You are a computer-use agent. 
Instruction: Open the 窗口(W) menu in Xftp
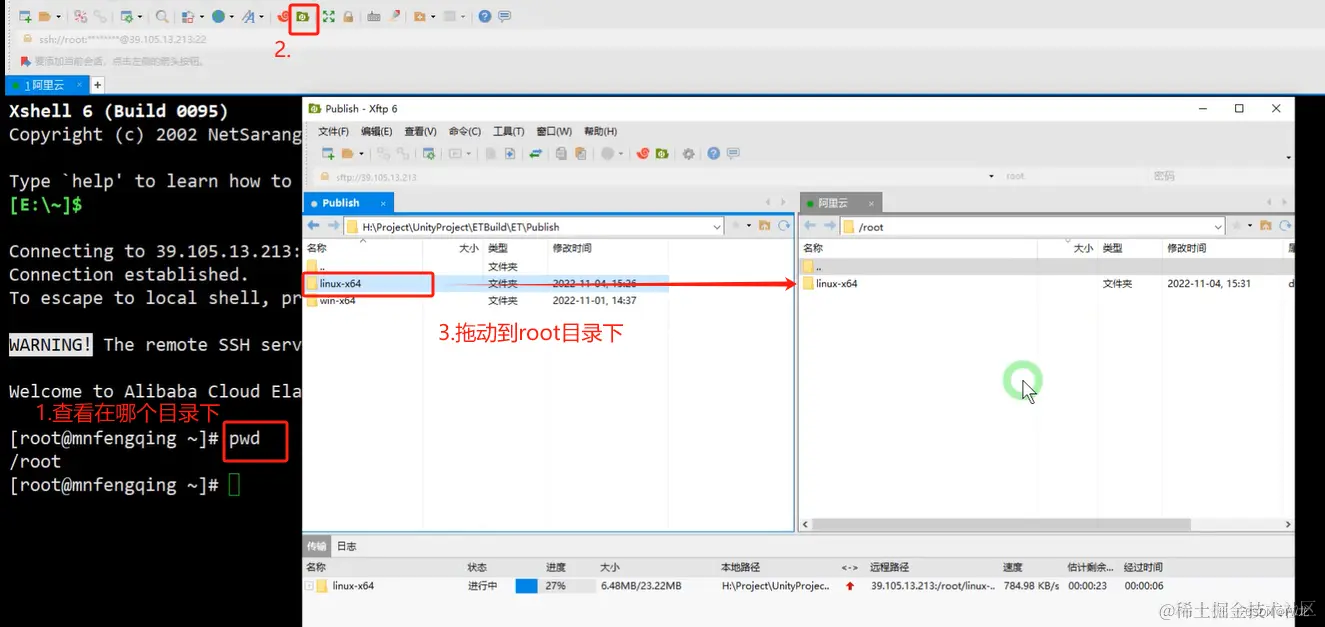point(554,131)
